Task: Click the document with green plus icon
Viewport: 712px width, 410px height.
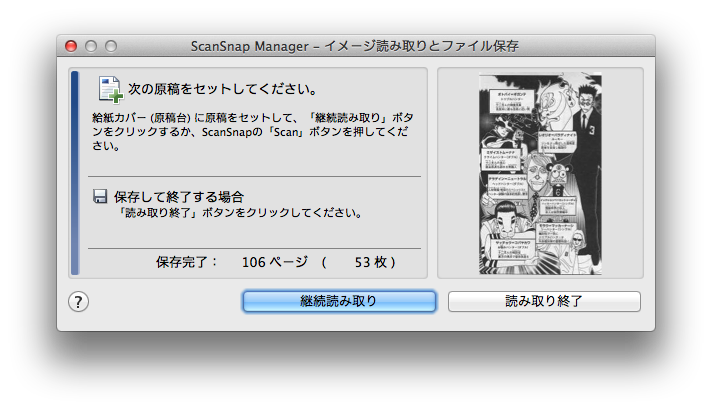Action: (110, 89)
